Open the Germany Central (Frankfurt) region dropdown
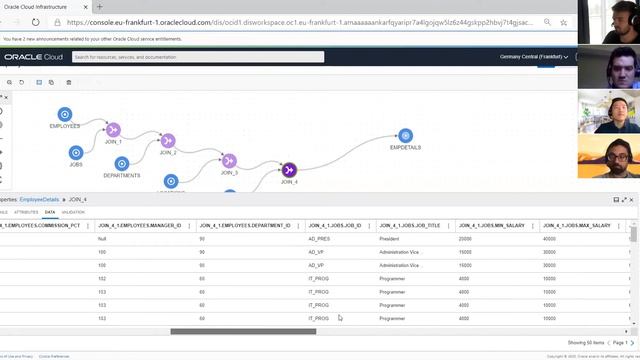The width and height of the screenshot is (640, 360). point(534,57)
